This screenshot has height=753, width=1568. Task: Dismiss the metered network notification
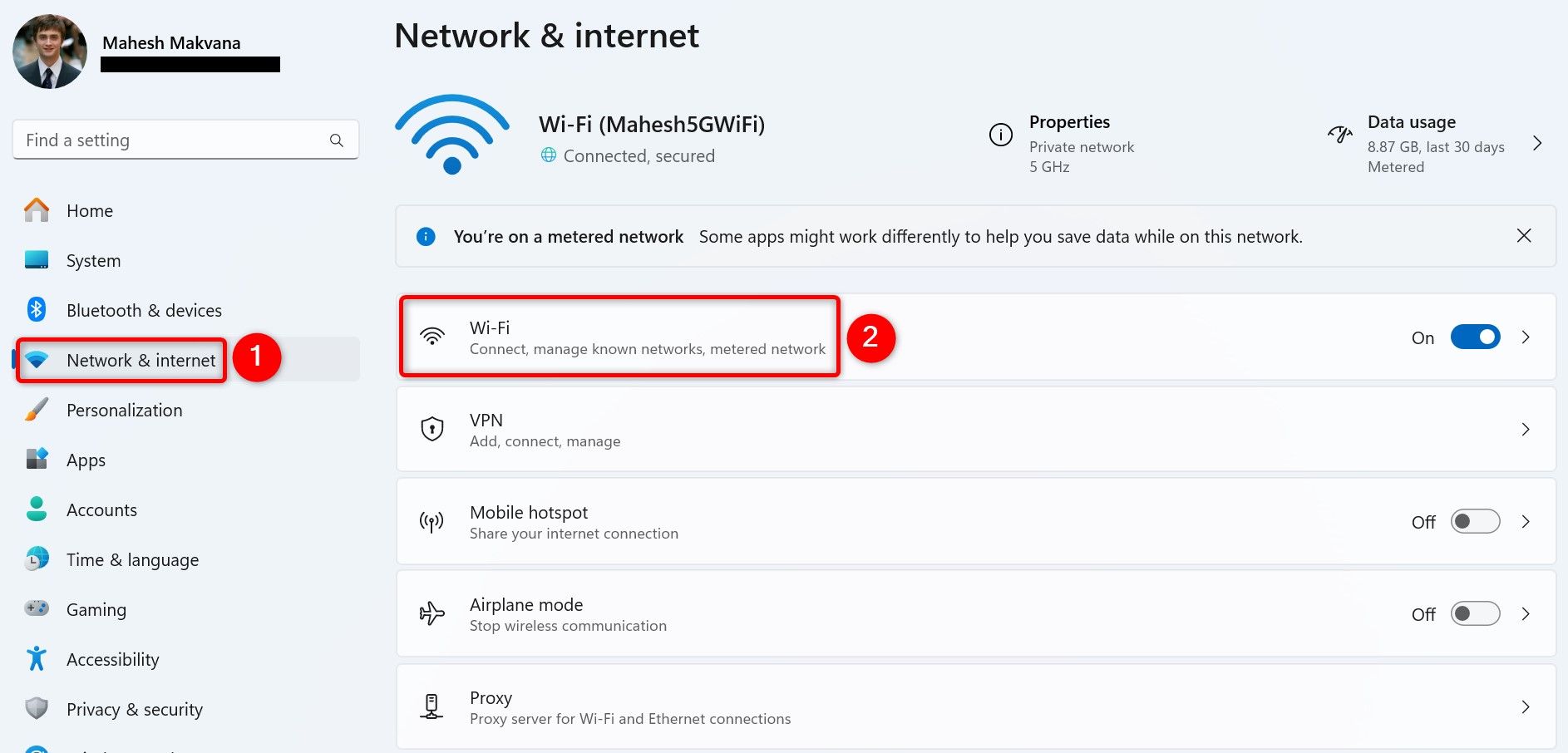click(x=1524, y=235)
